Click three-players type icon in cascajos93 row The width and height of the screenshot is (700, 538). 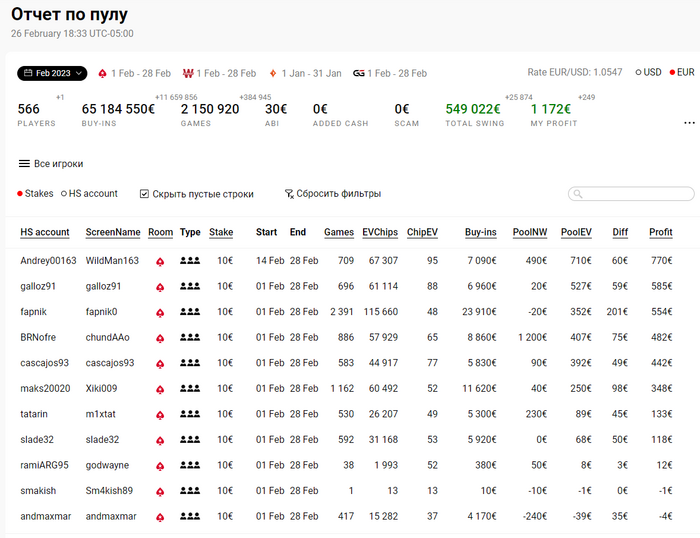coord(190,363)
